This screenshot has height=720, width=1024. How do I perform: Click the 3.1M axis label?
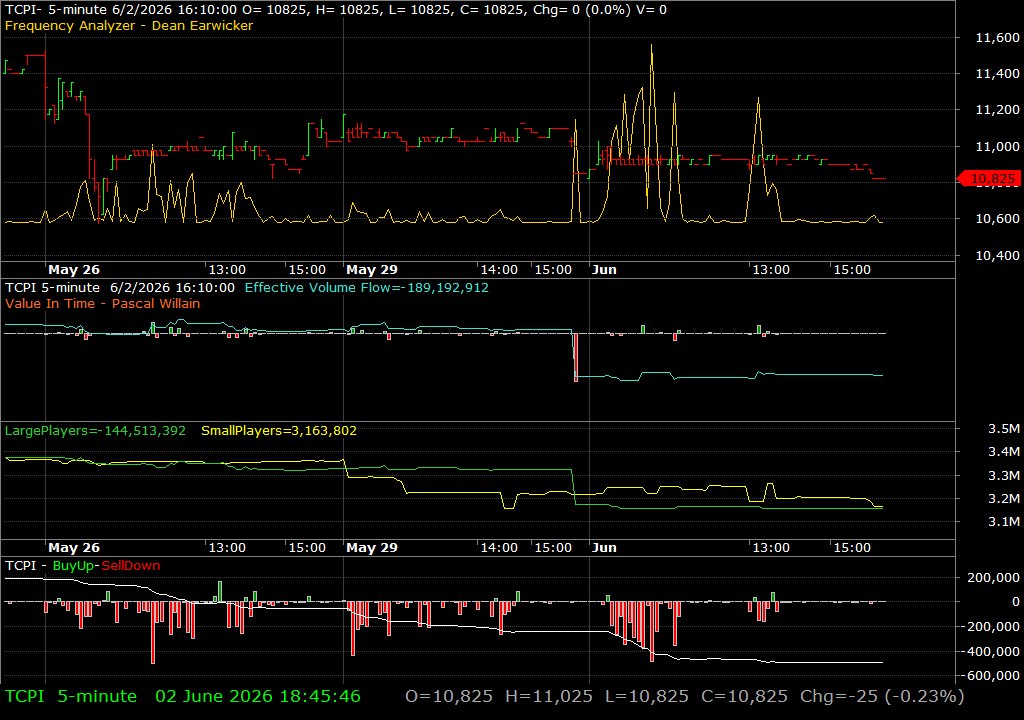(1004, 521)
